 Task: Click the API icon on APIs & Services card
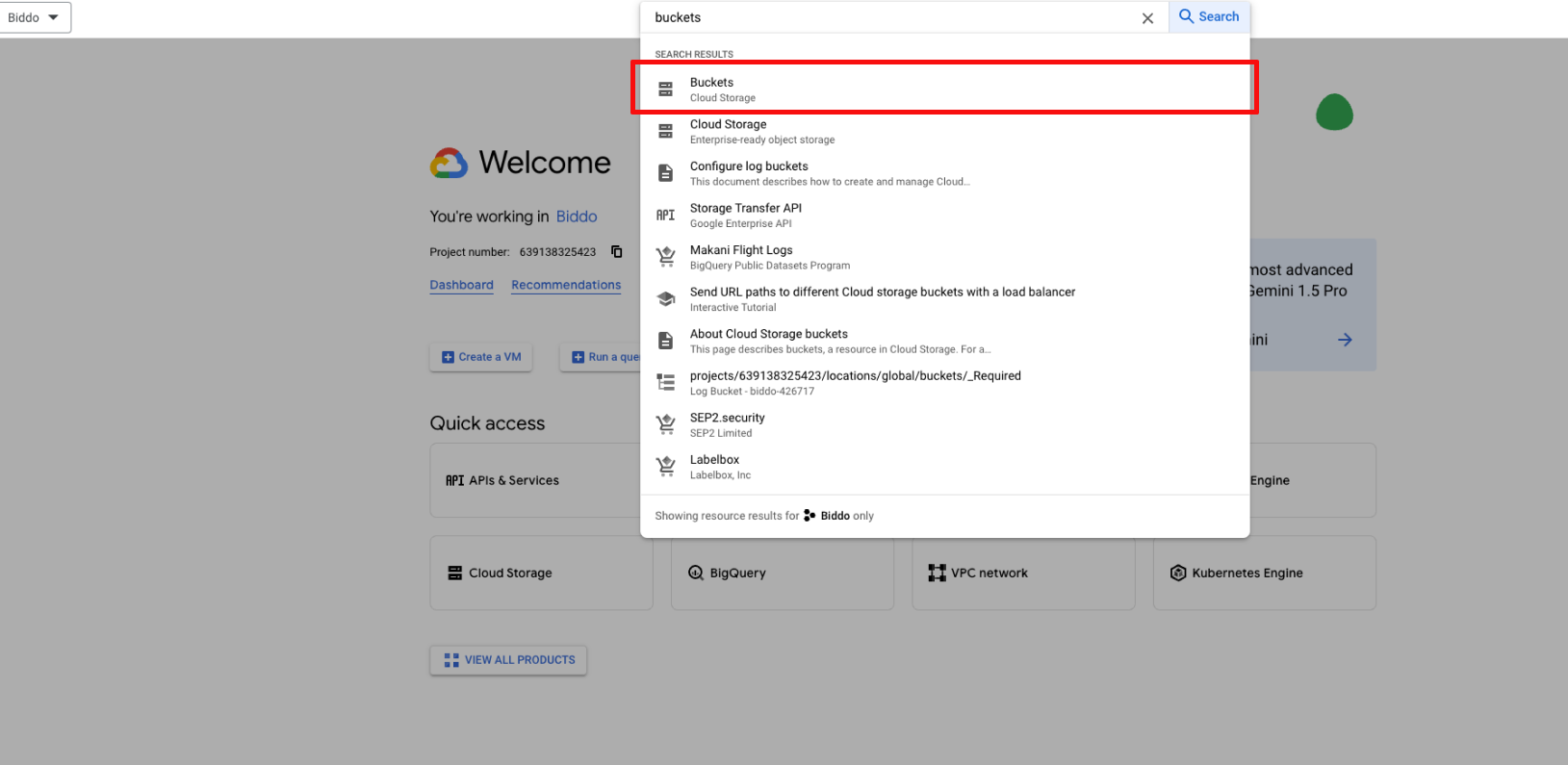click(454, 480)
